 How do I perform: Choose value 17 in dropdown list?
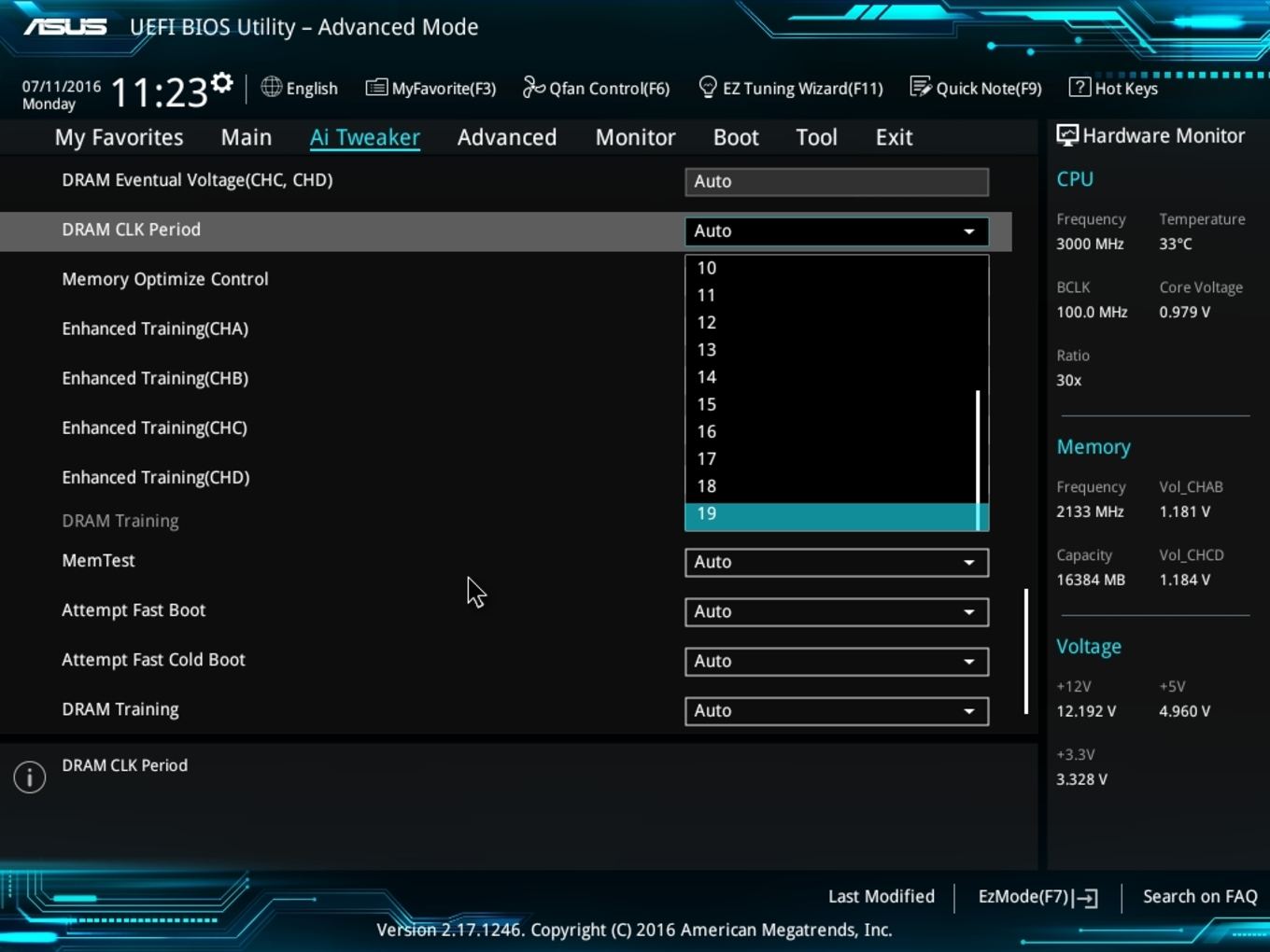pos(831,458)
